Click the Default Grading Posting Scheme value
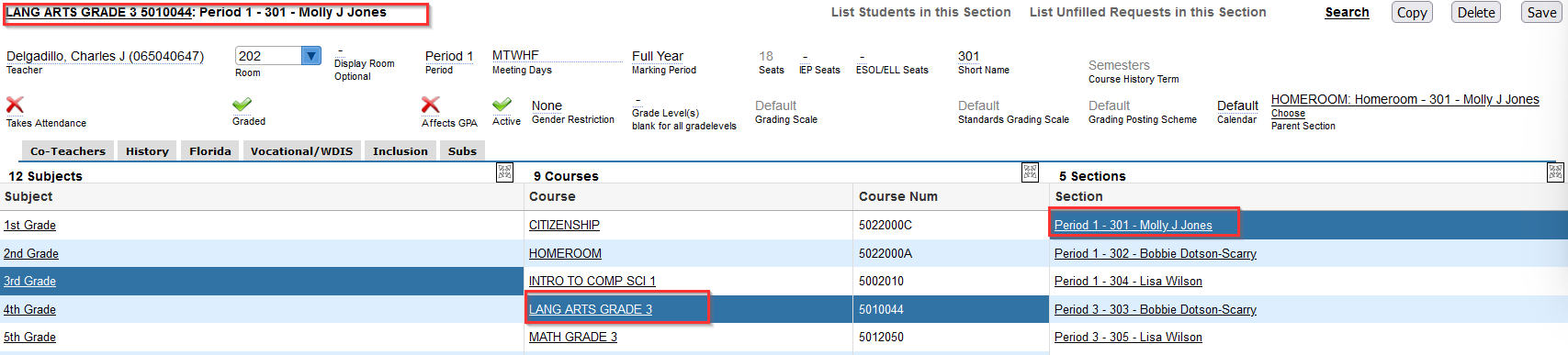This screenshot has width=1568, height=355. click(1109, 105)
